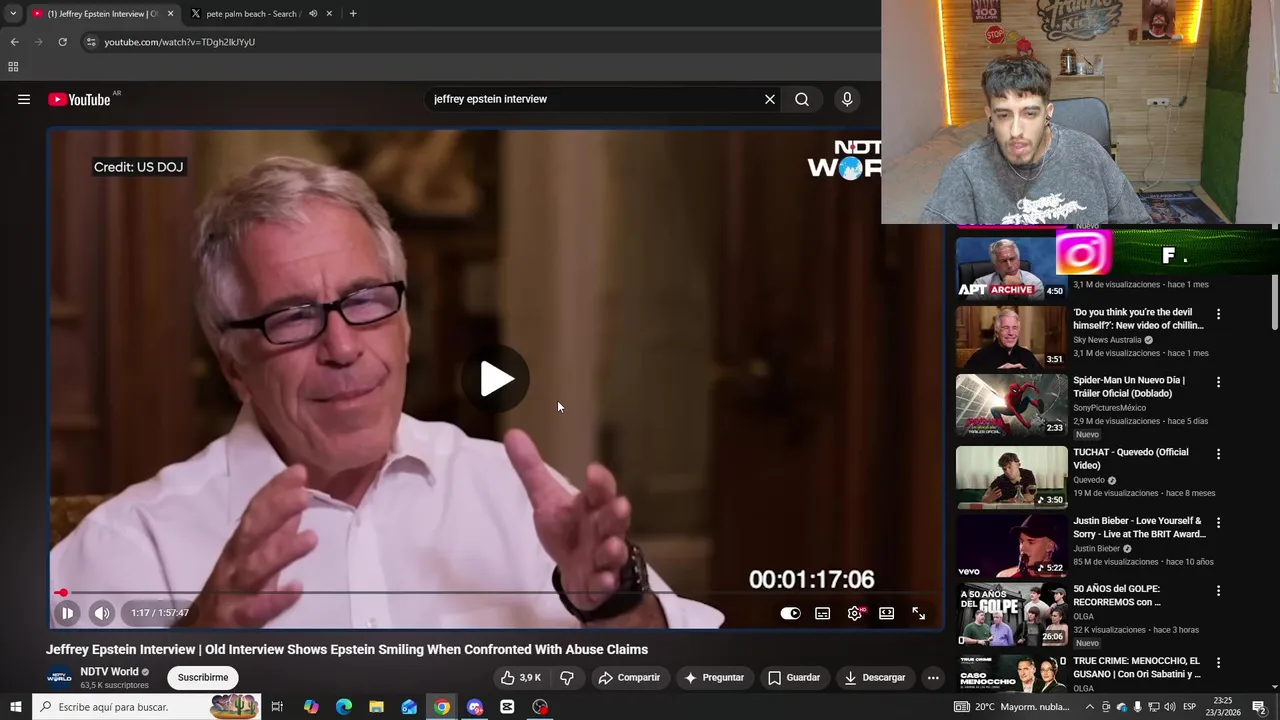Open the NDTV World channel avatar
Image resolution: width=1280 pixels, height=720 pixels.
60,677
